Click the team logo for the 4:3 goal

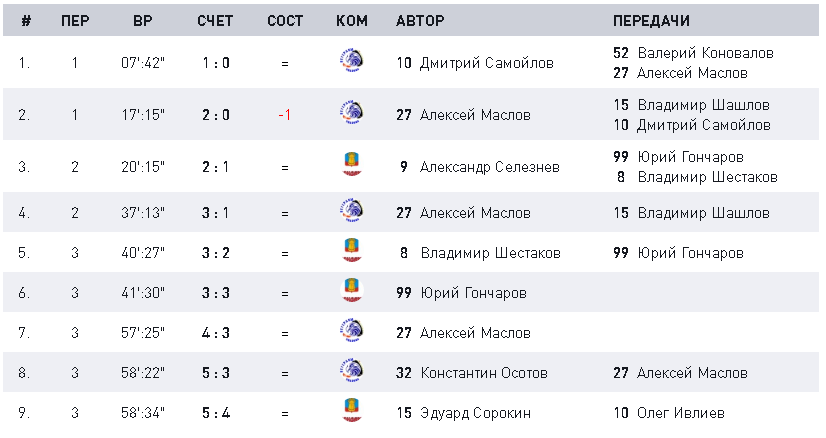tap(351, 330)
